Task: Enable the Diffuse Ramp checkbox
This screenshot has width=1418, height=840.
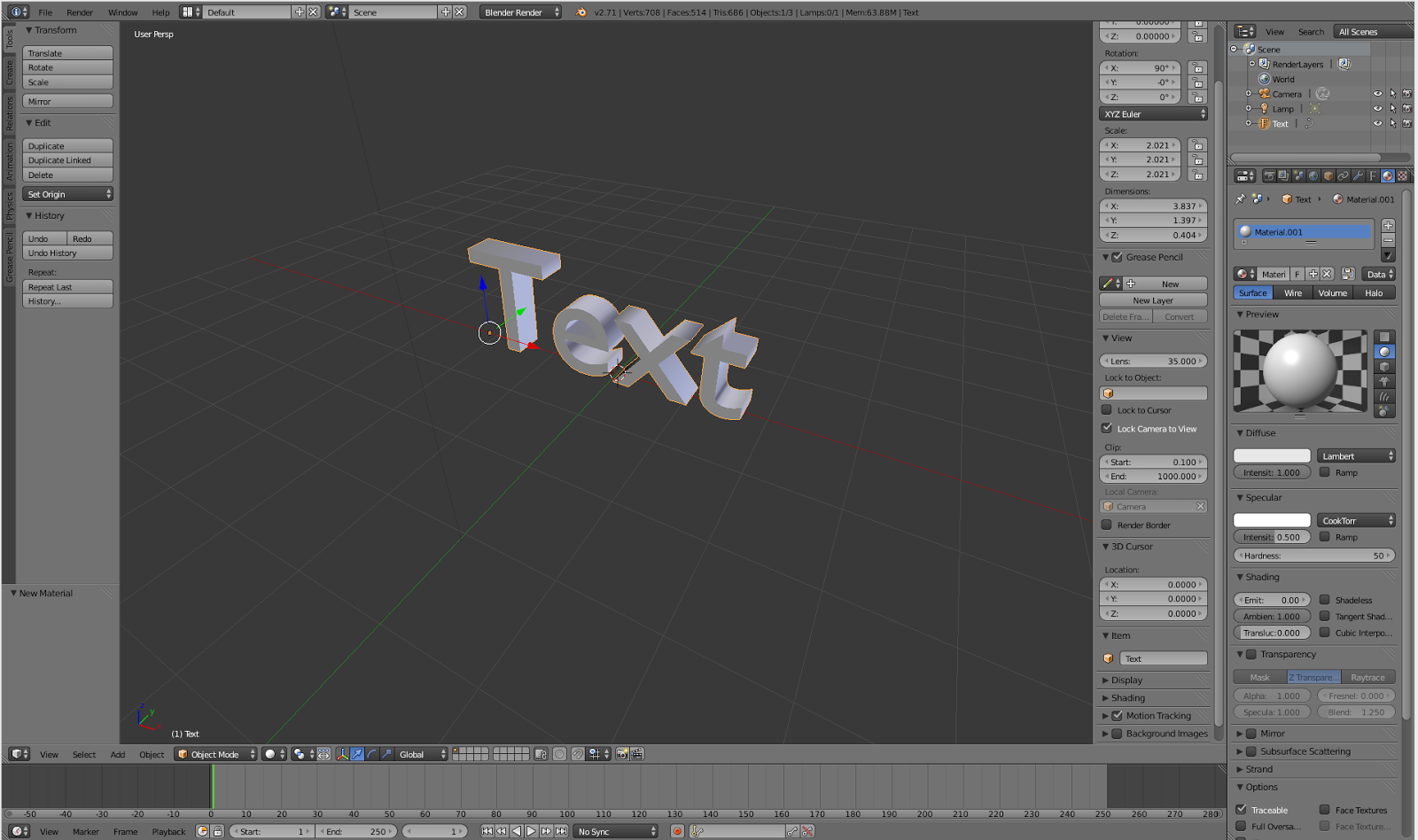Action: tap(1325, 472)
